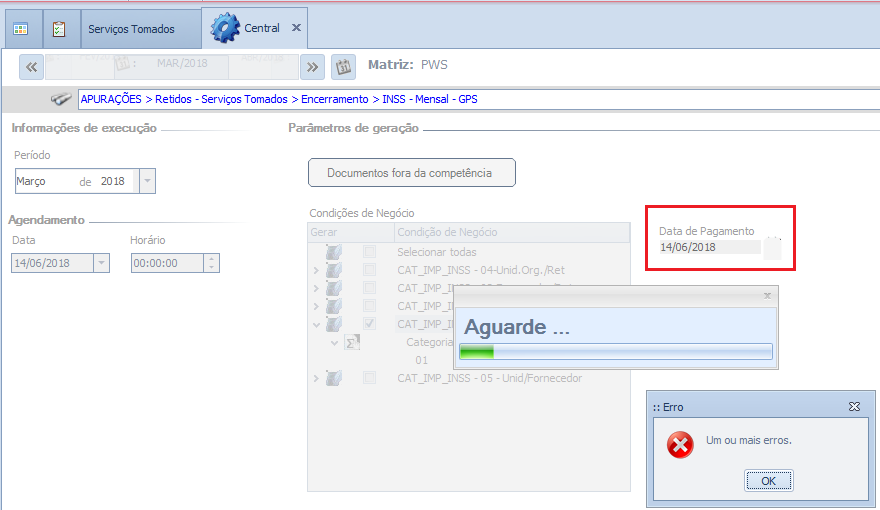Viewport: 880px width, 510px height.
Task: Expand the CAT_IMP_INSS - 04-Unid.Org./Ret row
Action: (x=316, y=270)
